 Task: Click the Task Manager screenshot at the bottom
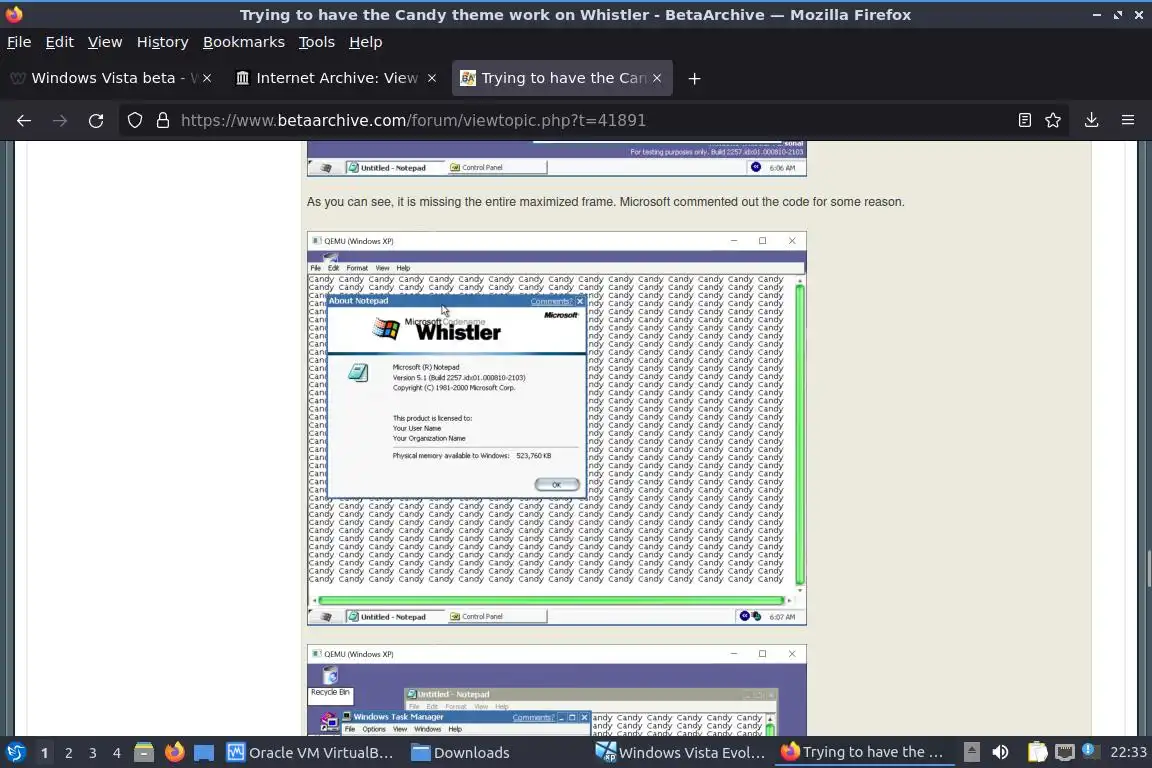[556, 691]
